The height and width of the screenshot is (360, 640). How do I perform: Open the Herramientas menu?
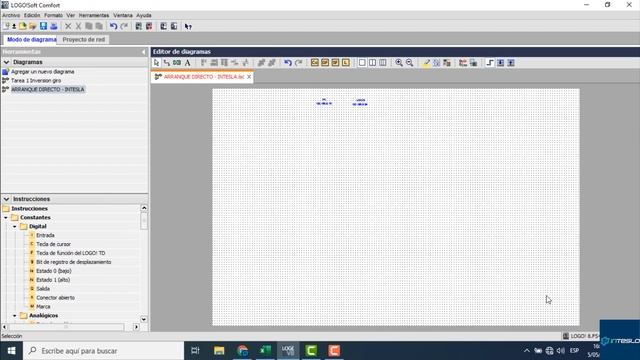pyautogui.click(x=94, y=15)
